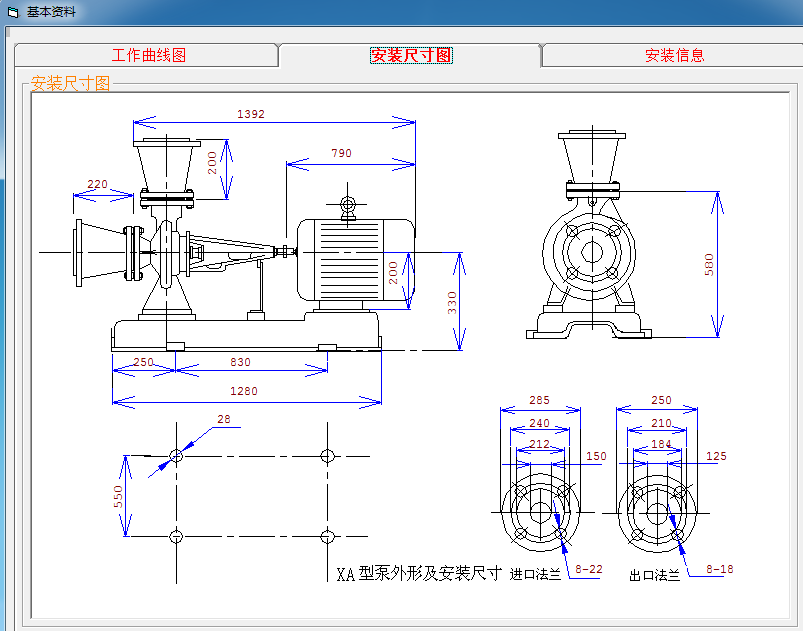Click the XA 型泵外形及安装尺寸 caption
The image size is (803, 631).
click(x=419, y=574)
